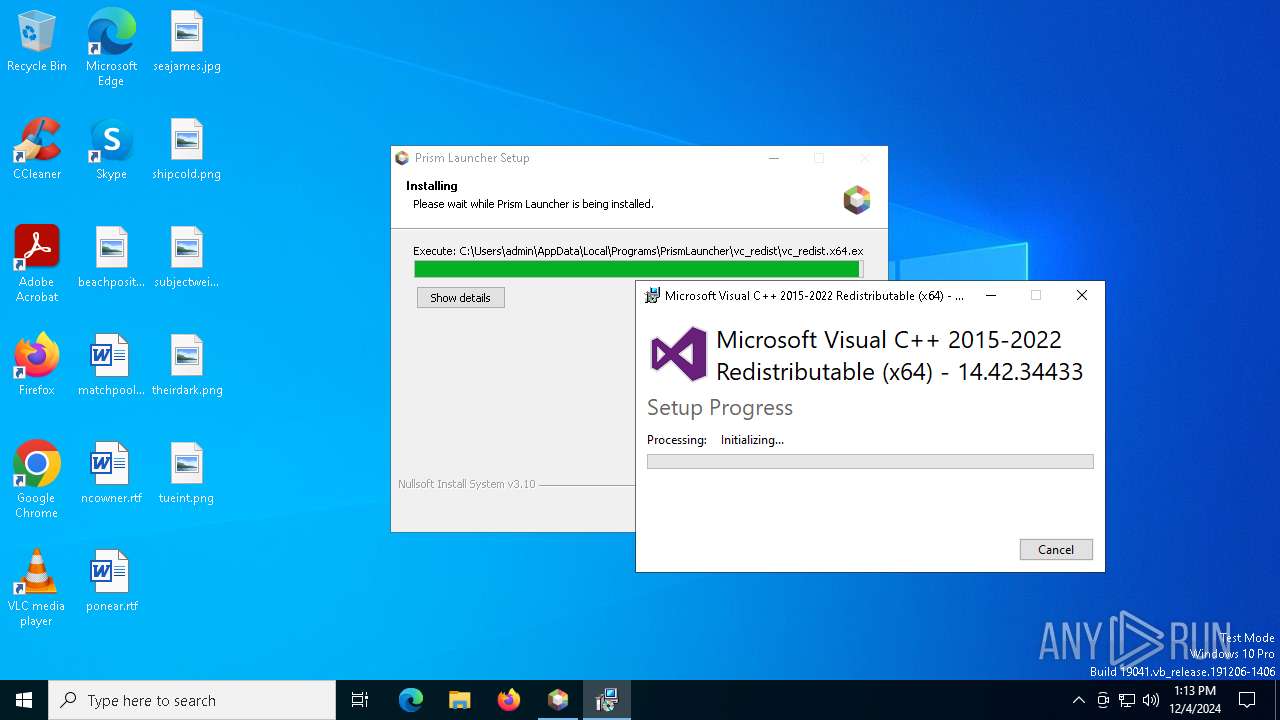Viewport: 1280px width, 720px height.
Task: Click the Prism Launcher installation progress bar
Action: (639, 269)
